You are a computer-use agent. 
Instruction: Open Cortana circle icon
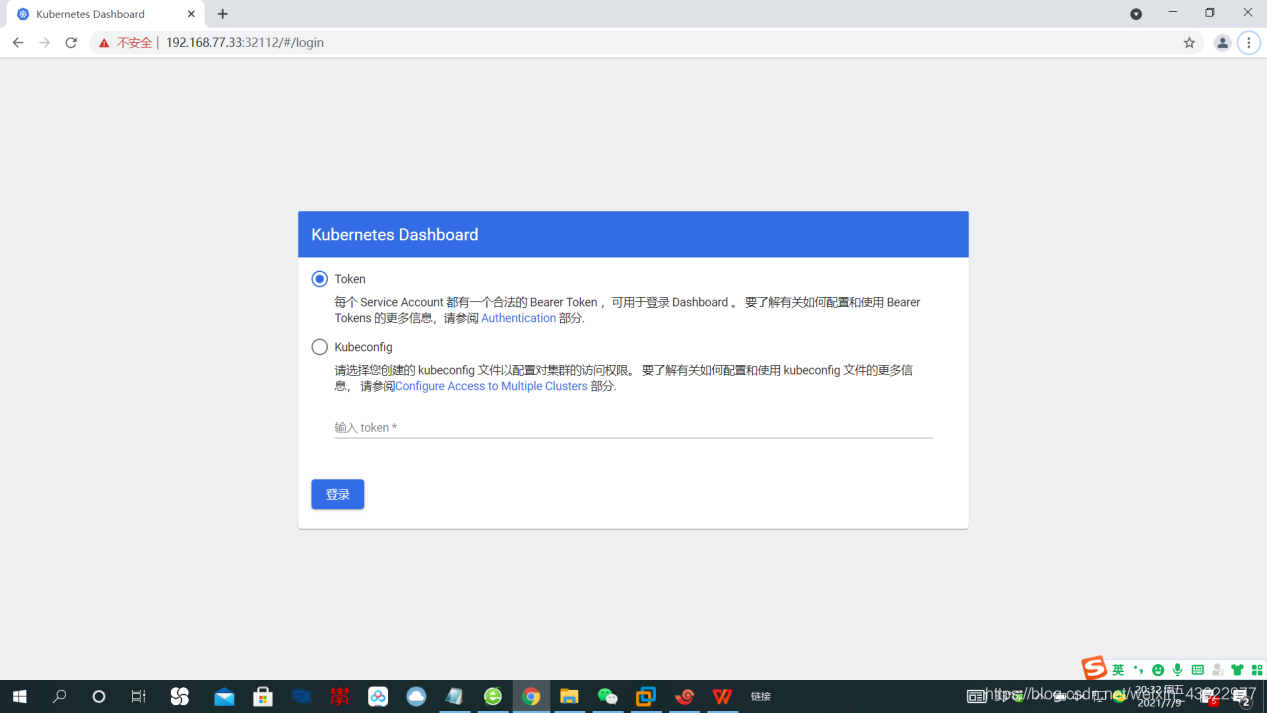point(98,696)
